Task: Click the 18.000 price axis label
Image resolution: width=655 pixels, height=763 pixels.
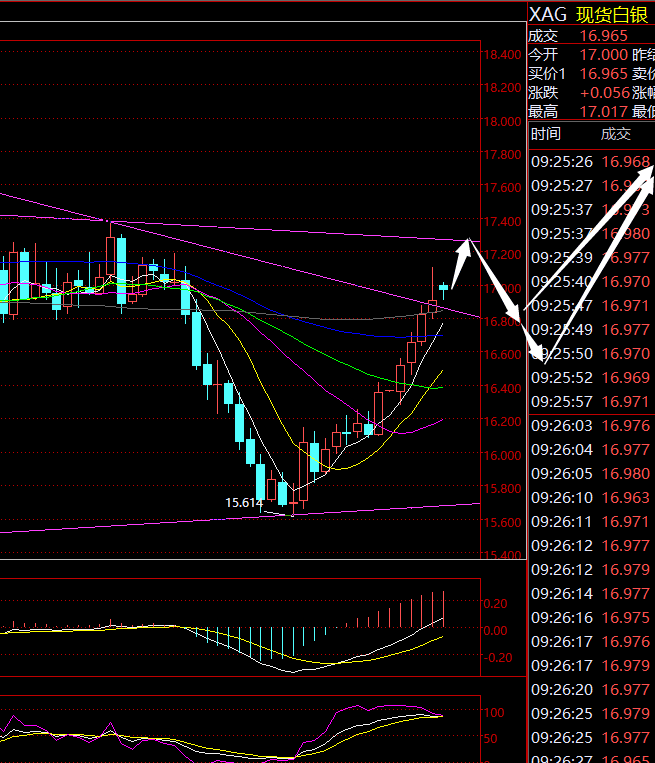Action: (x=502, y=121)
